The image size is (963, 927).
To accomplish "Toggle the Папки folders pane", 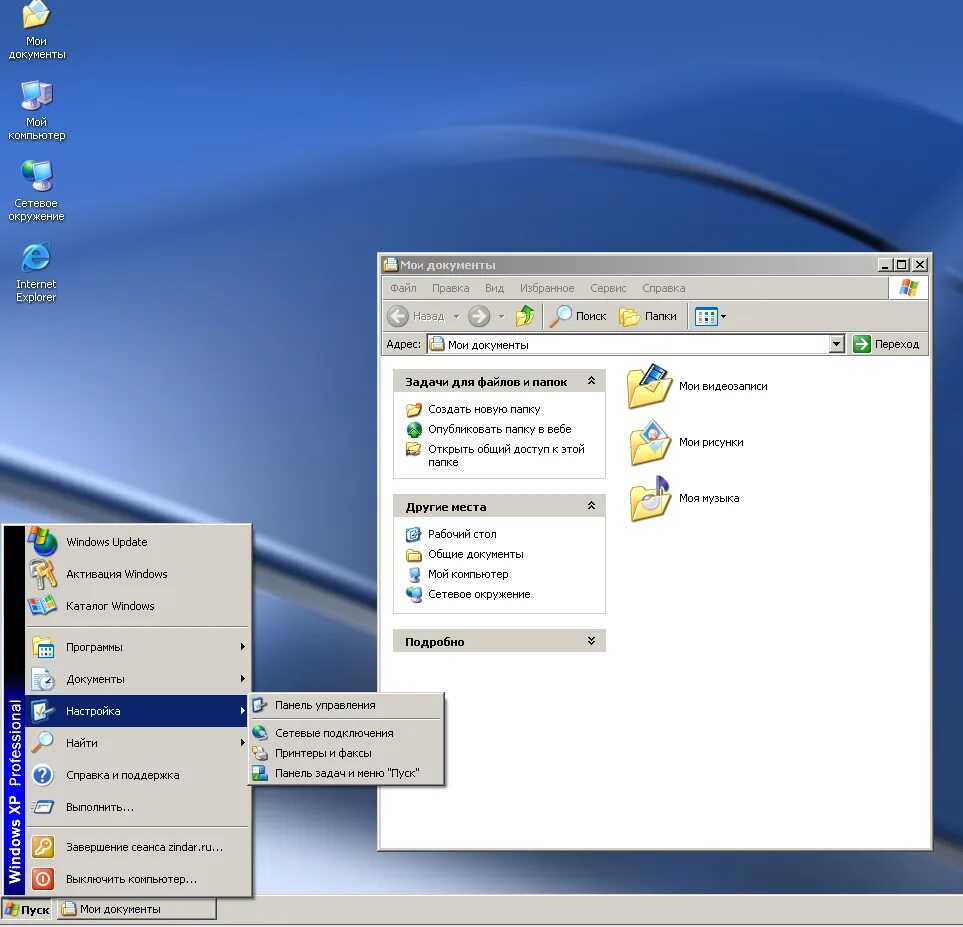I will (648, 316).
